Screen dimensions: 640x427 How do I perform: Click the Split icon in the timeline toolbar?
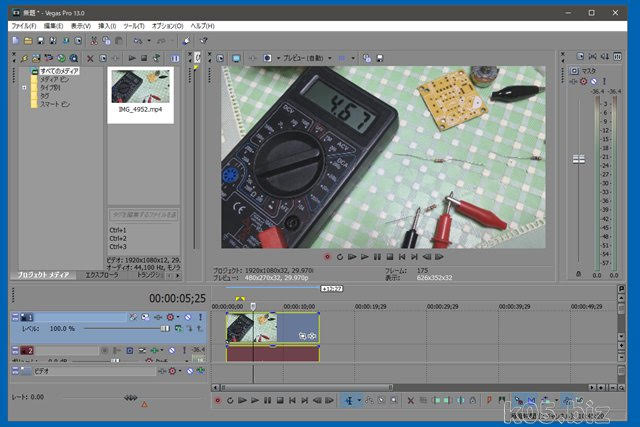tap(460, 400)
